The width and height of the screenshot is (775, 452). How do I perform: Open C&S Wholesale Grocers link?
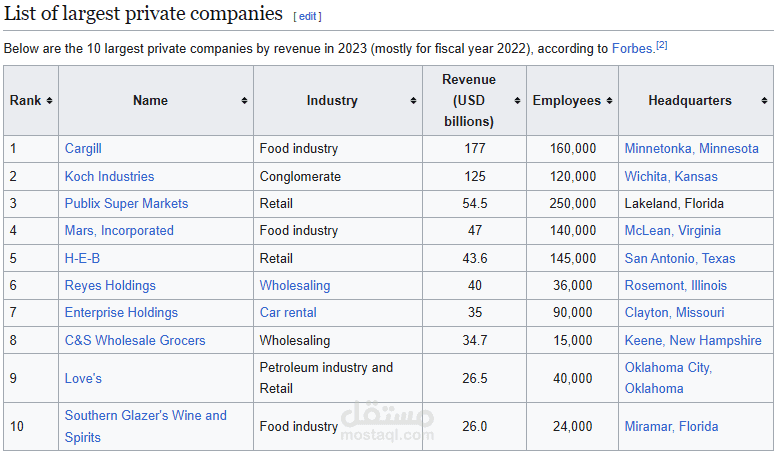[x=135, y=340]
